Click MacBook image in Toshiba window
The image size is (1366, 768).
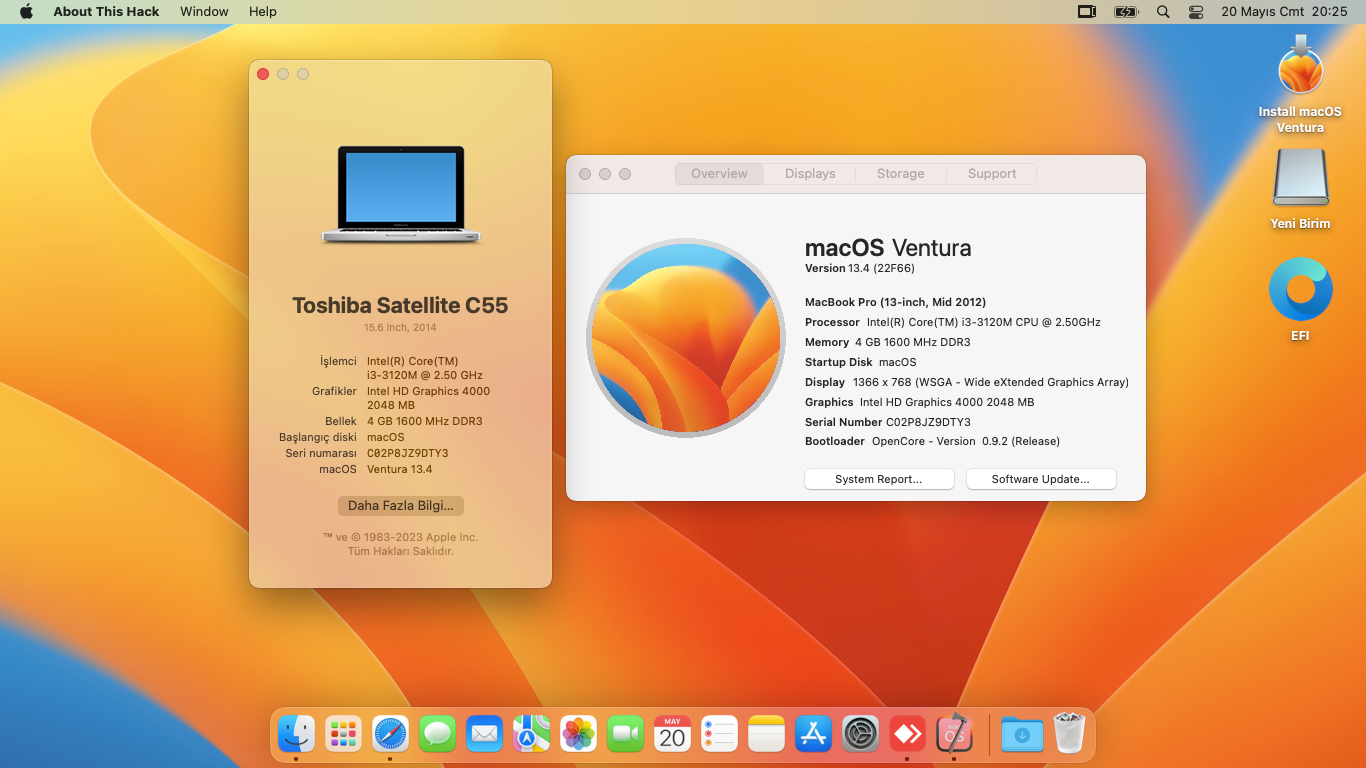point(401,194)
